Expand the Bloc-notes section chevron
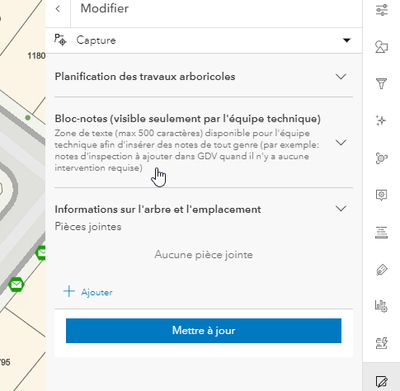400x391 pixels. 341,143
